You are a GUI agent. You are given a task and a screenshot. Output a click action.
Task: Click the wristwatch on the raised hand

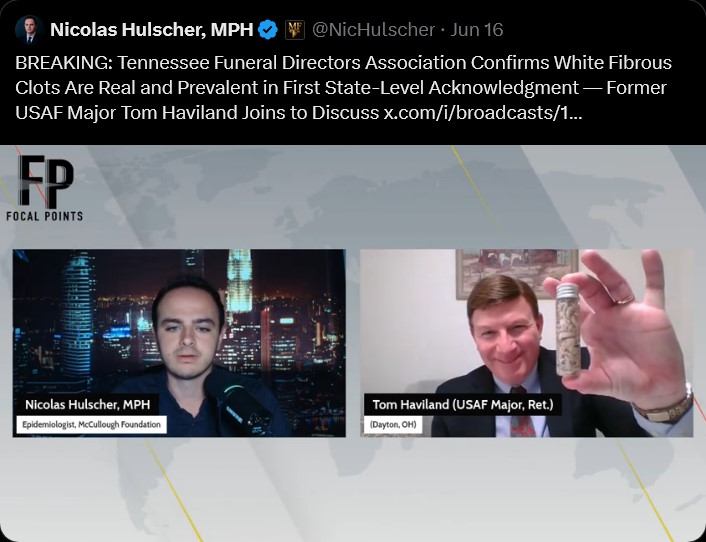[x=667, y=407]
